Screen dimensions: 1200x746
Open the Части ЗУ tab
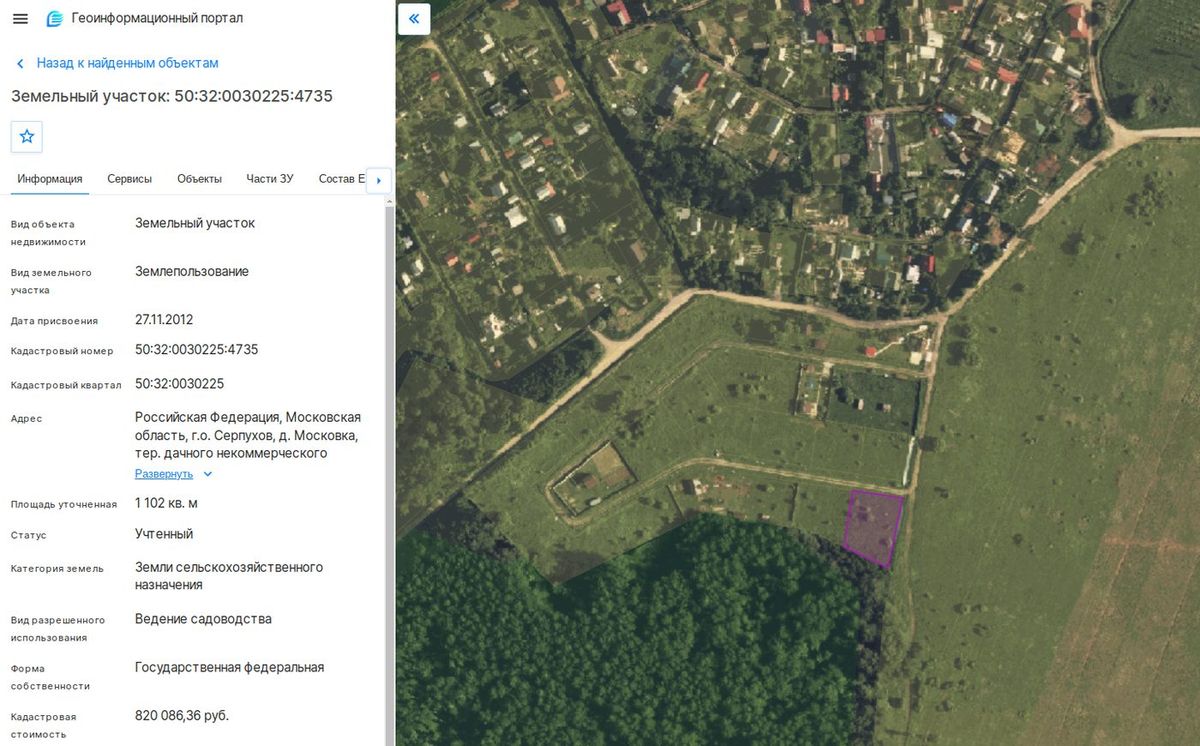[x=270, y=179]
